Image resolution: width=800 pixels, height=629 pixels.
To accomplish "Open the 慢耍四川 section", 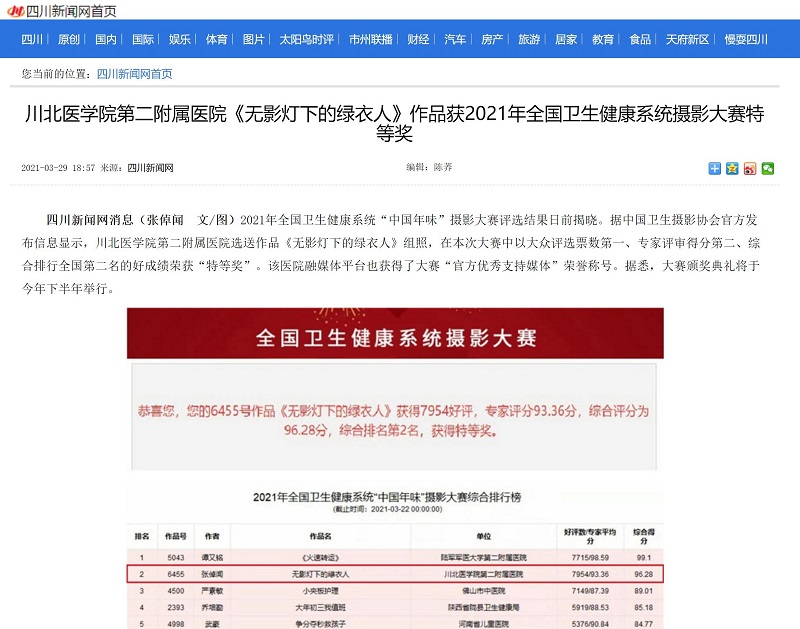I will pos(746,40).
